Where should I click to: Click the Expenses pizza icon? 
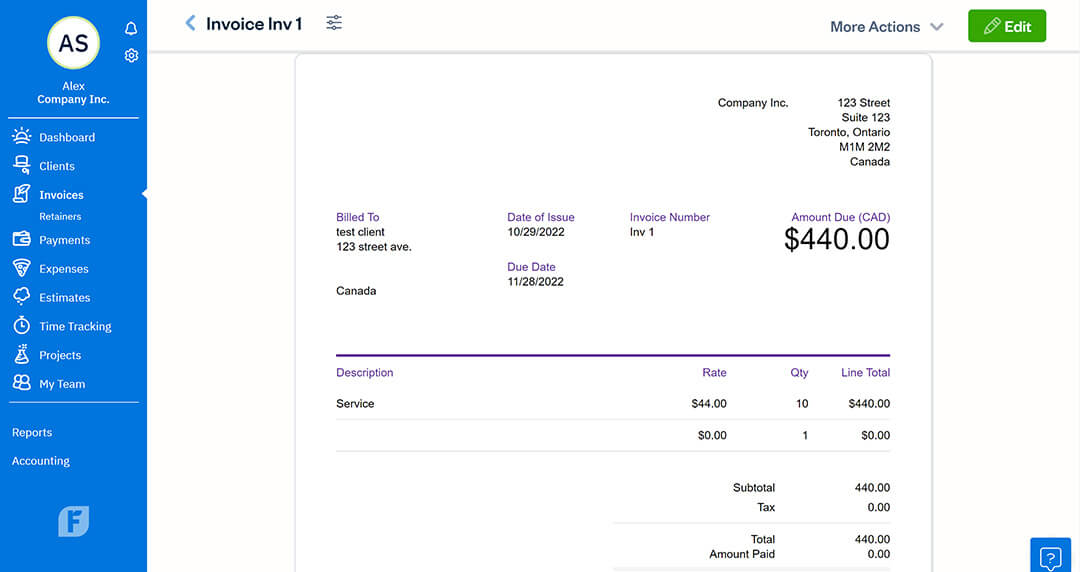21,268
